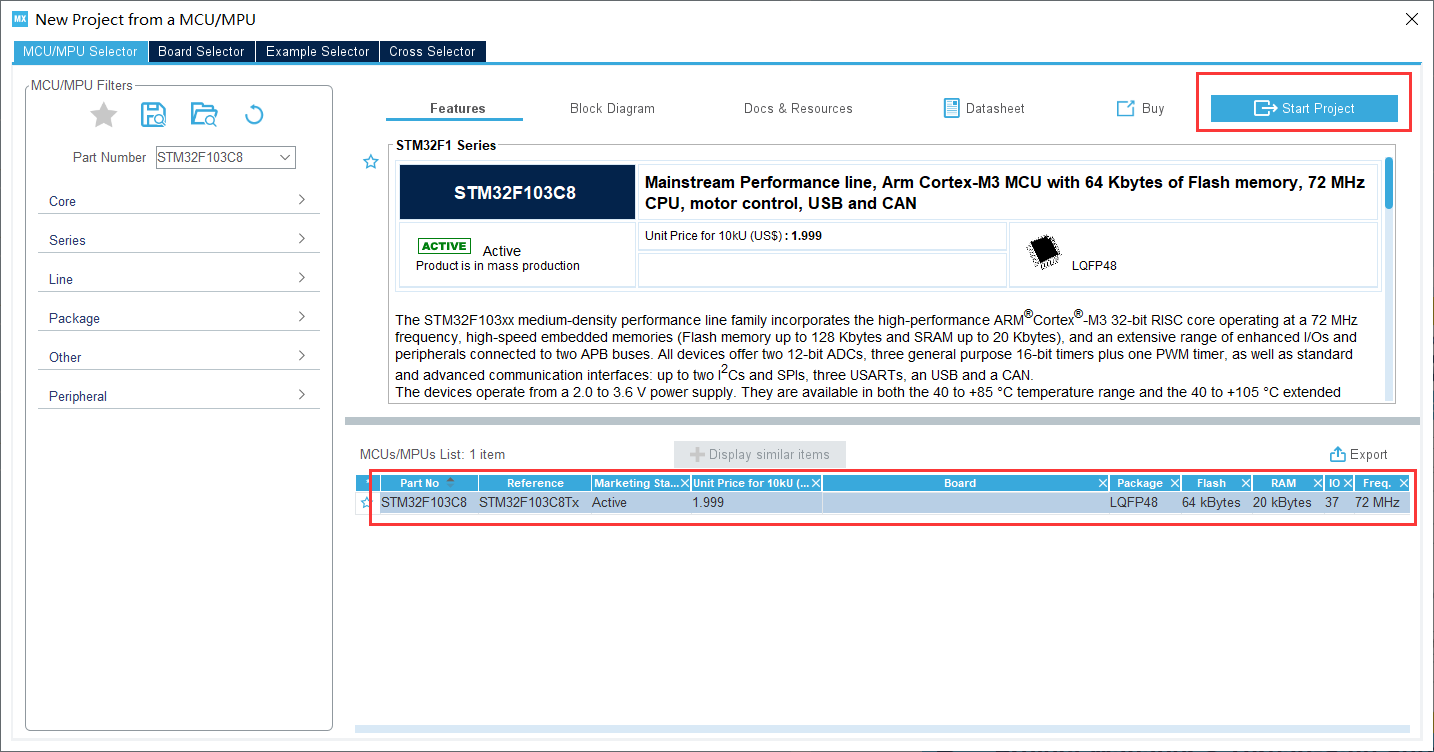Remove the RAM column
This screenshot has height=752, width=1434.
(x=1317, y=483)
